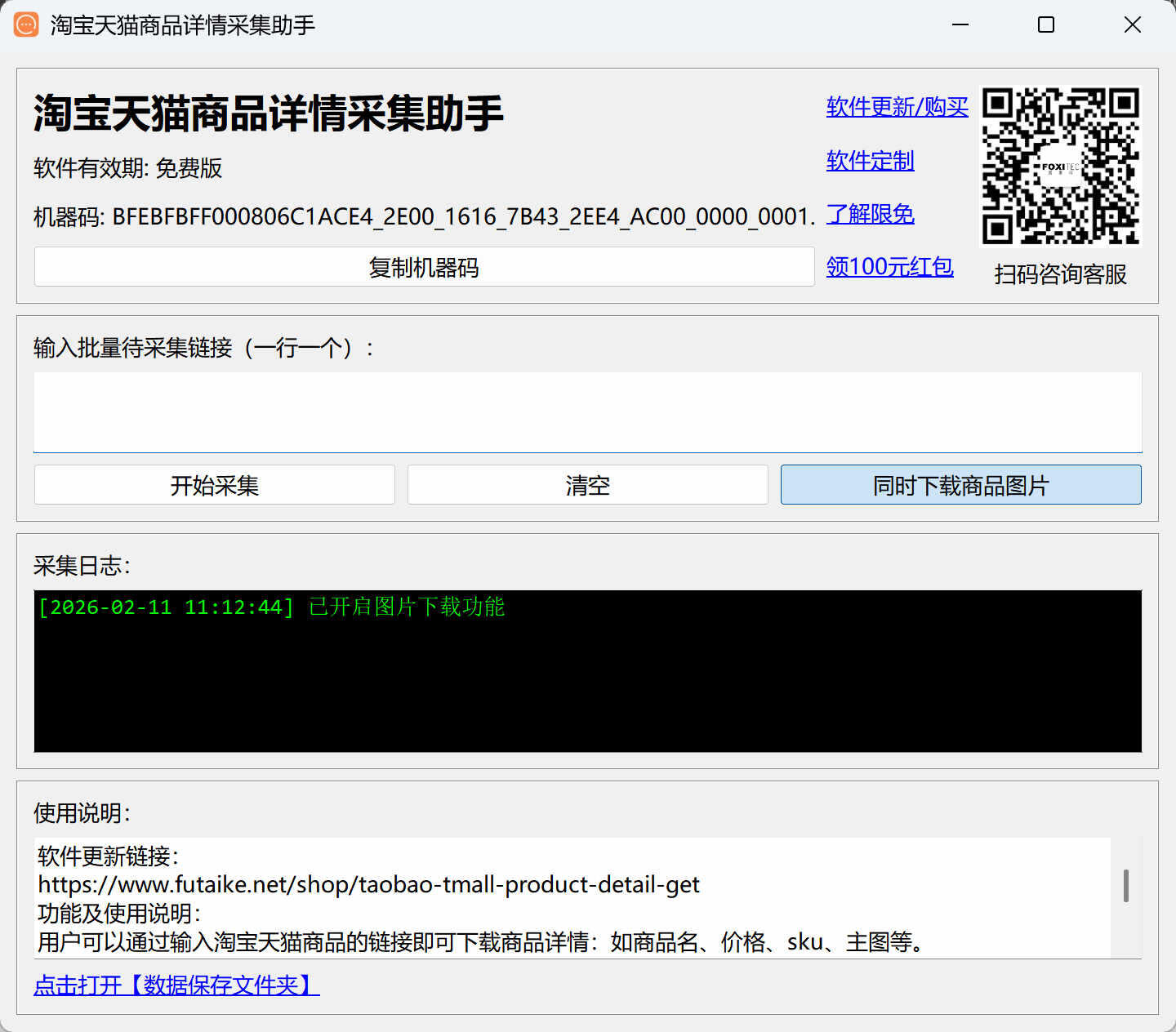
Task: Clear the links with 清空 button
Action: pyautogui.click(x=587, y=485)
